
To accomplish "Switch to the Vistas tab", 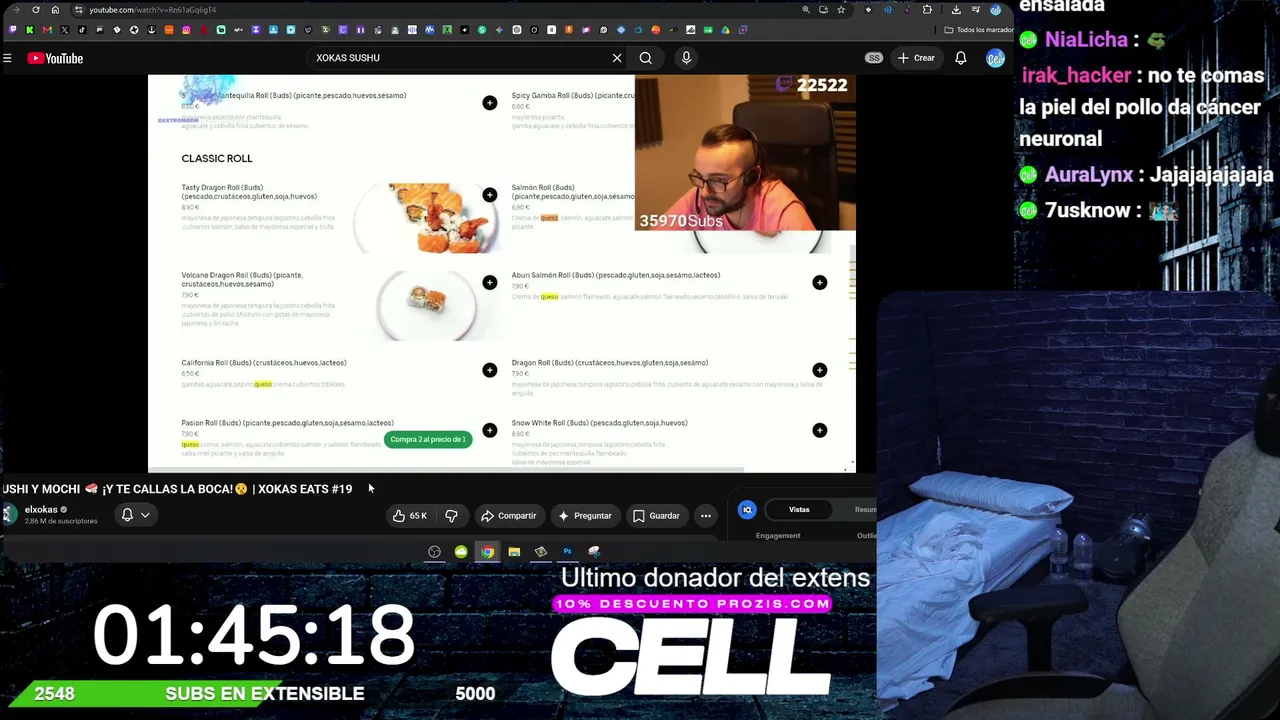I will 799,510.
